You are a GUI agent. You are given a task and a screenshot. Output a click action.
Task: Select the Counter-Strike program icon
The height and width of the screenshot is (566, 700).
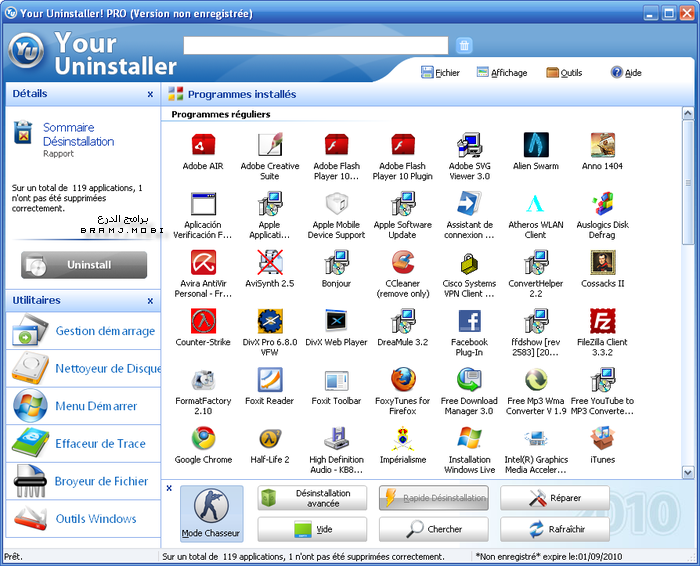(x=203, y=322)
